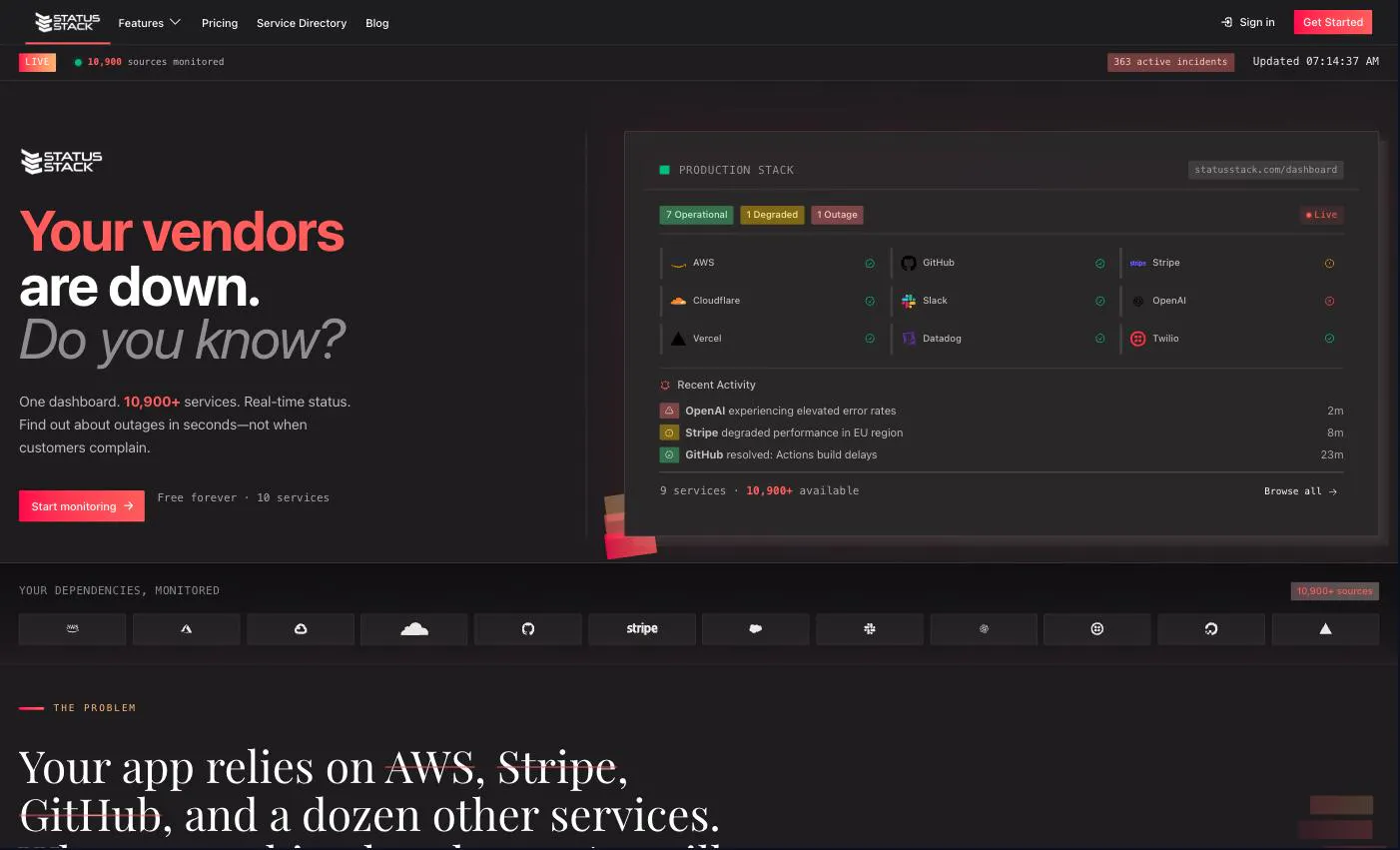Click the green check status icon for Twilio

coord(1329,339)
